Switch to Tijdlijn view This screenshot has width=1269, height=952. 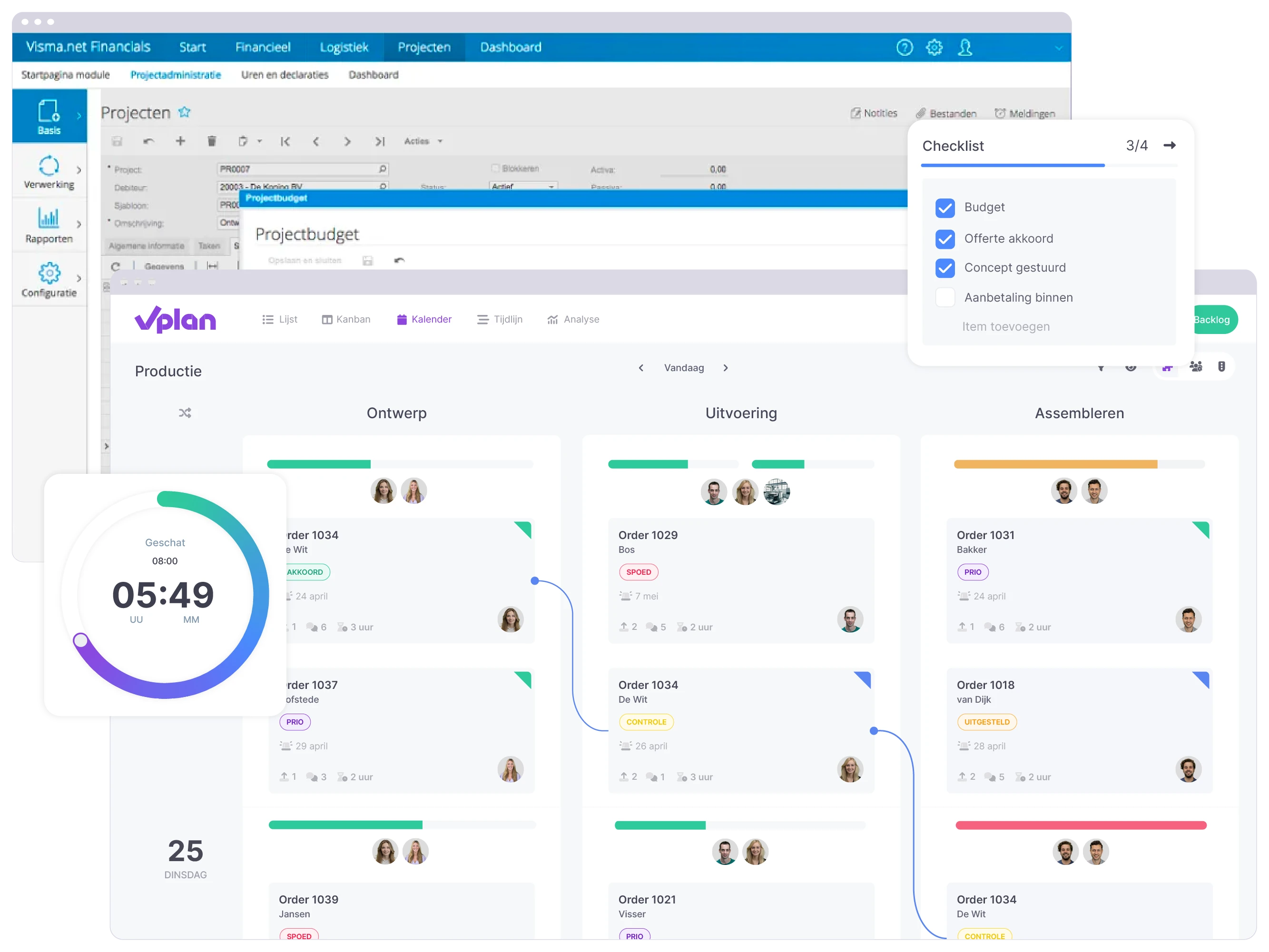(x=500, y=319)
